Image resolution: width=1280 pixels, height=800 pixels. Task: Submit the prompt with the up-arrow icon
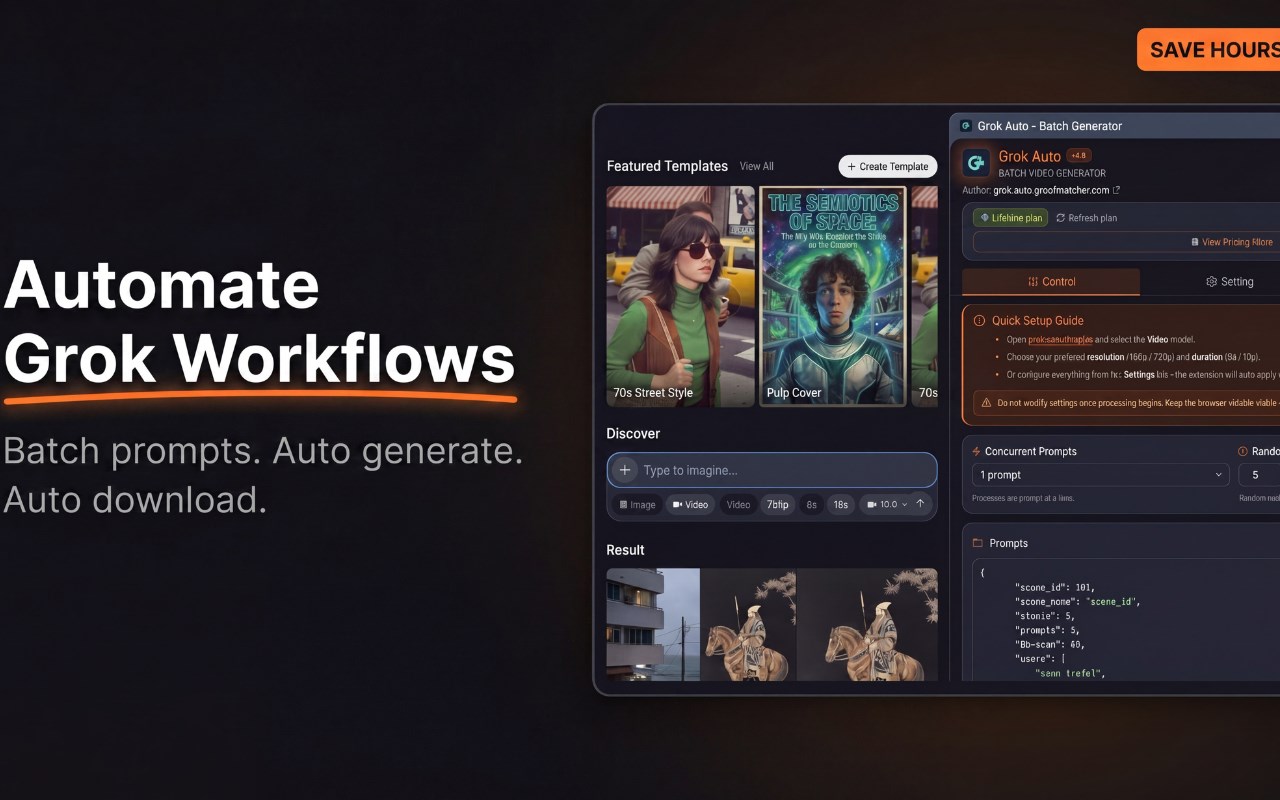pyautogui.click(x=920, y=504)
